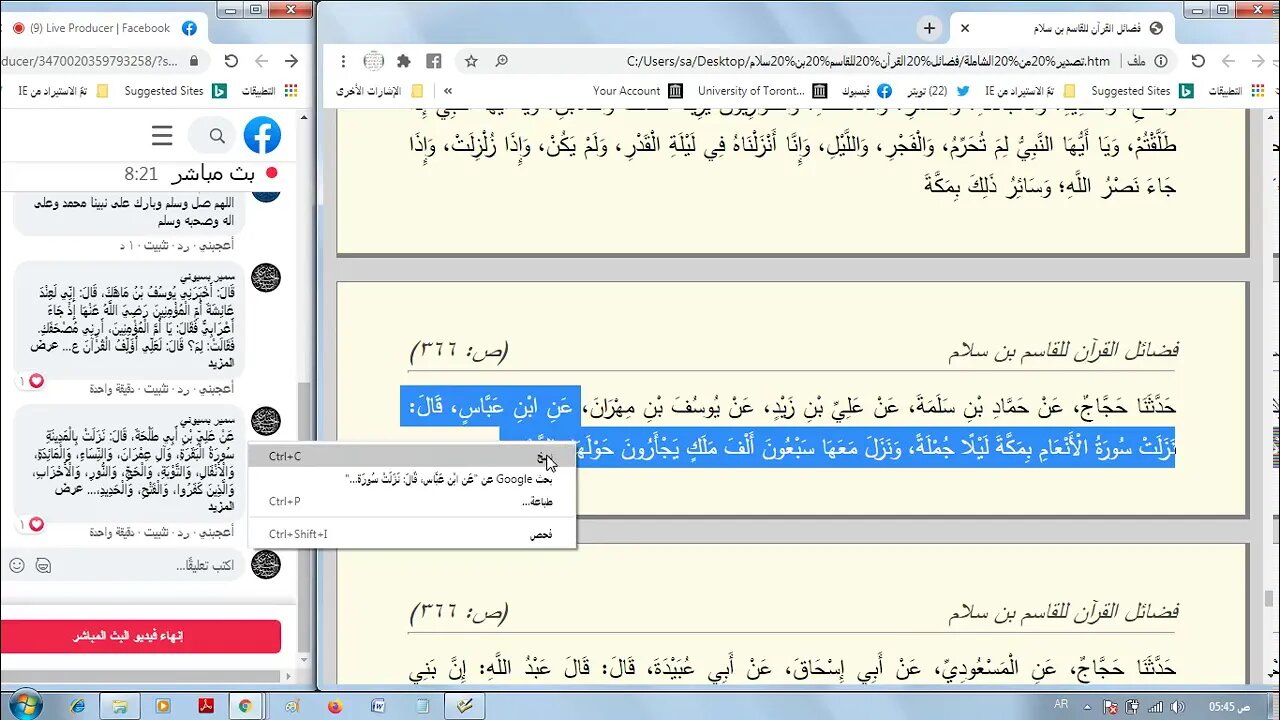The width and height of the screenshot is (1280, 720).
Task: Click the lock icon in Facebook address bar
Action: coord(194,61)
